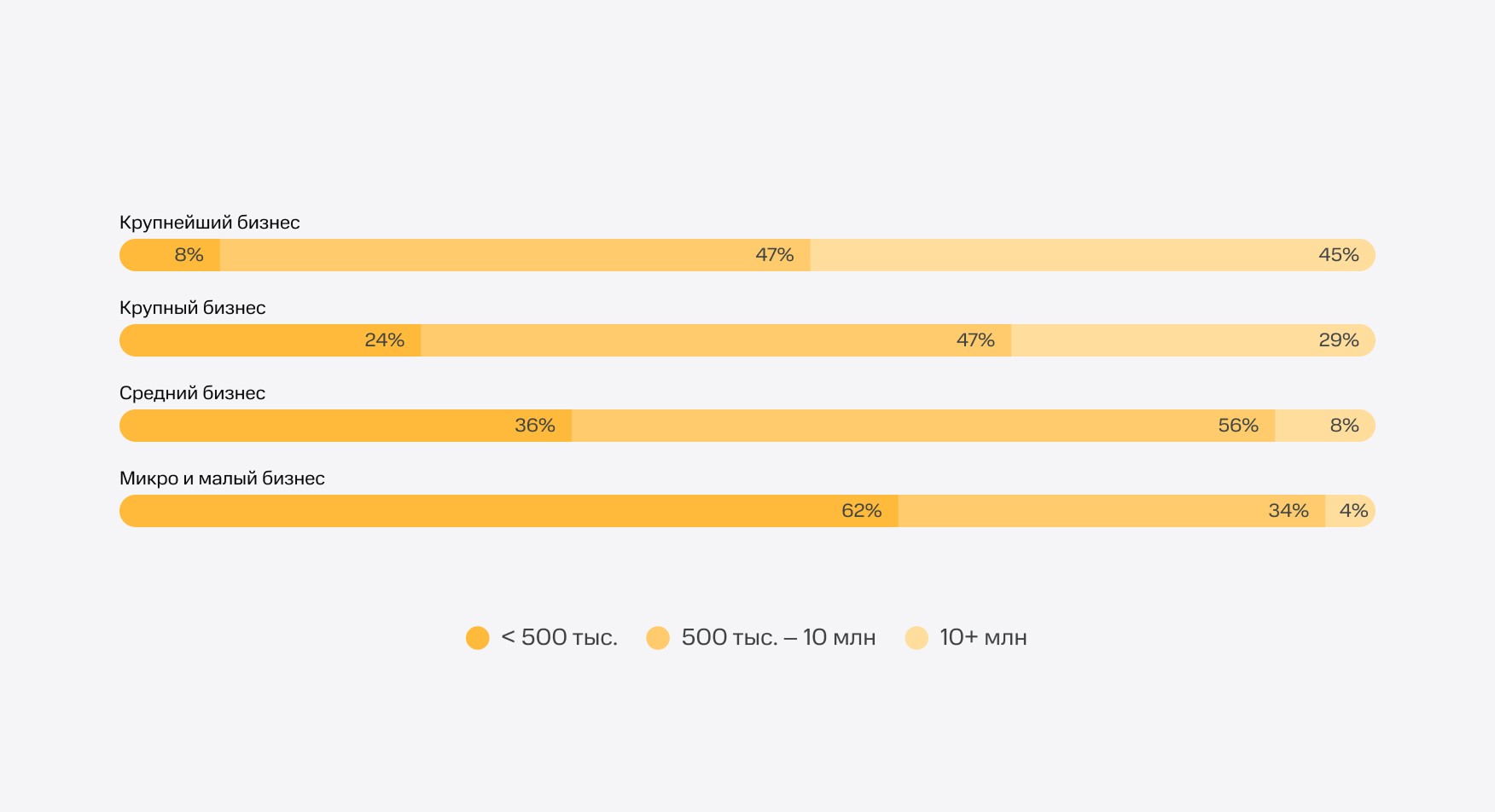Click the 8% segment of Крупнейший бизнес

click(170, 255)
